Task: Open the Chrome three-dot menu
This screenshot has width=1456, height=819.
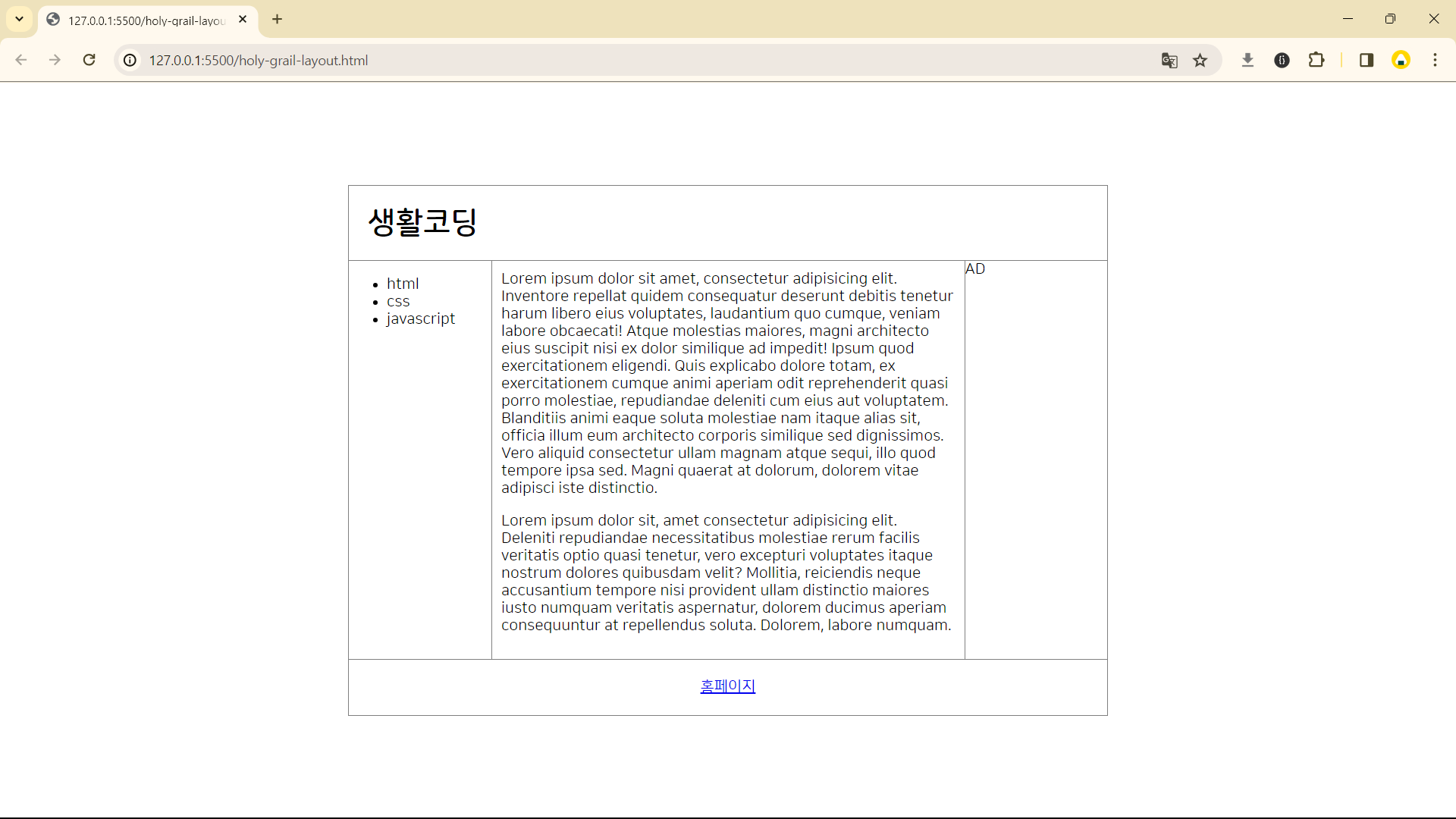Action: coord(1435,60)
